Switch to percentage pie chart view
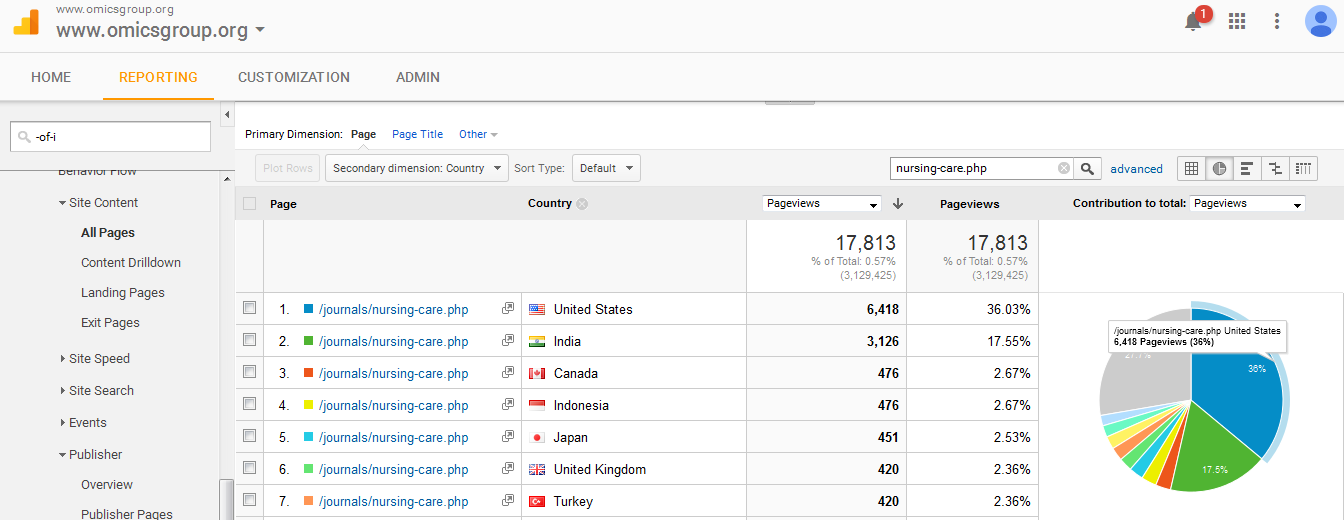 [1219, 168]
